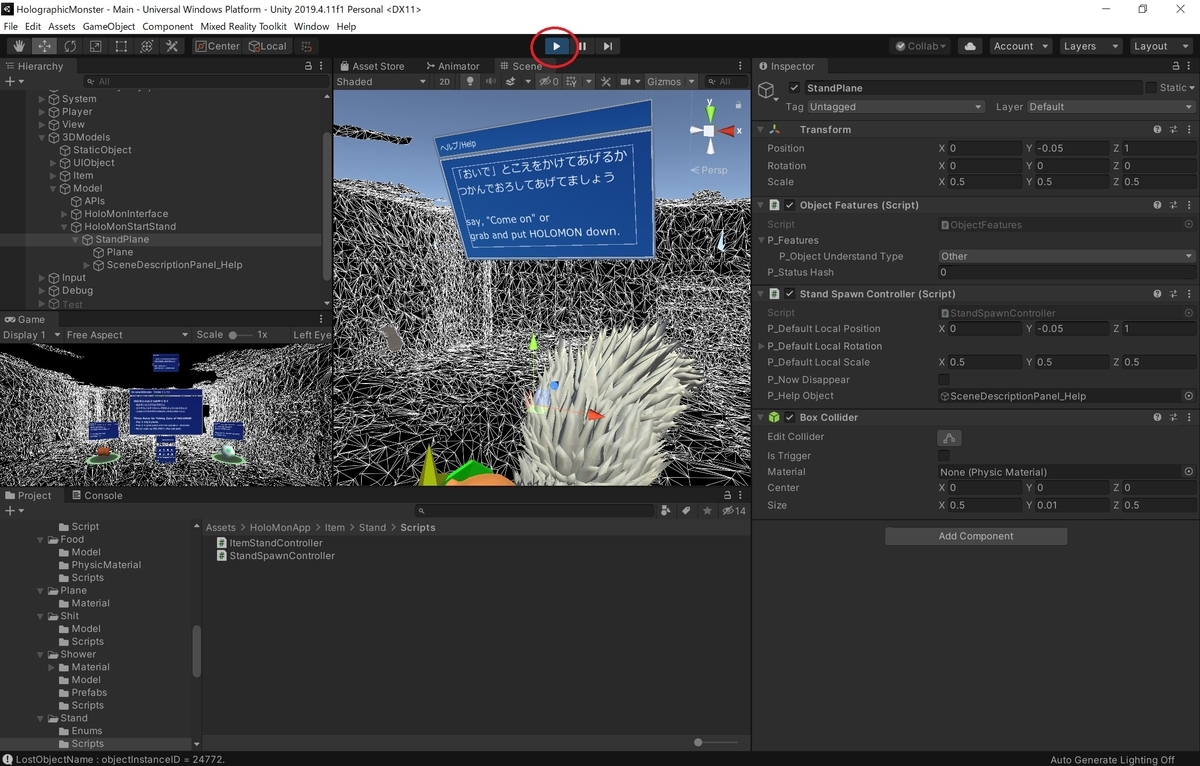This screenshot has width=1200, height=766.
Task: Select the Scale tool
Action: (x=95, y=46)
